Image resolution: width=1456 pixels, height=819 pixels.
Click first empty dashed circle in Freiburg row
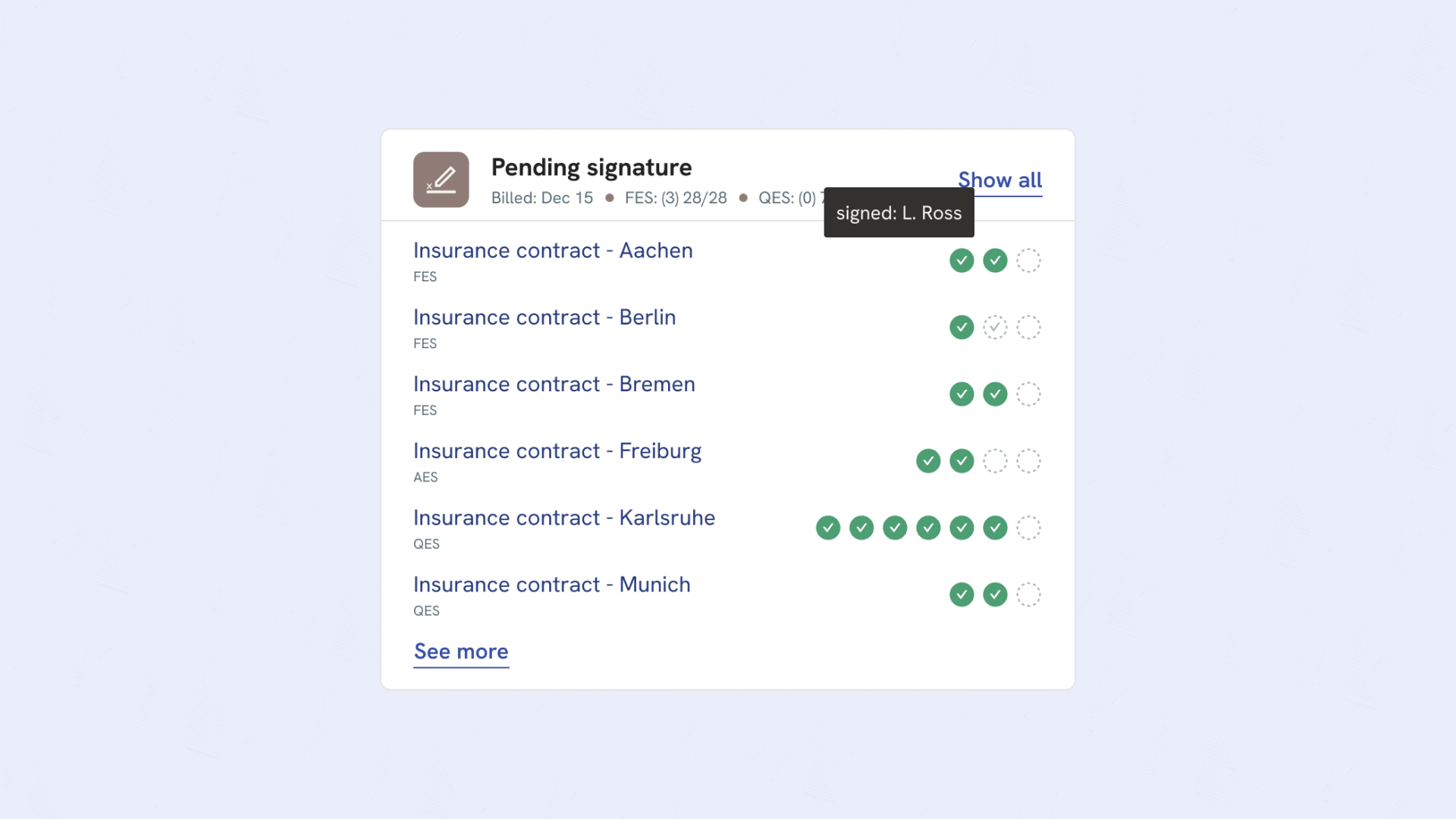point(995,460)
